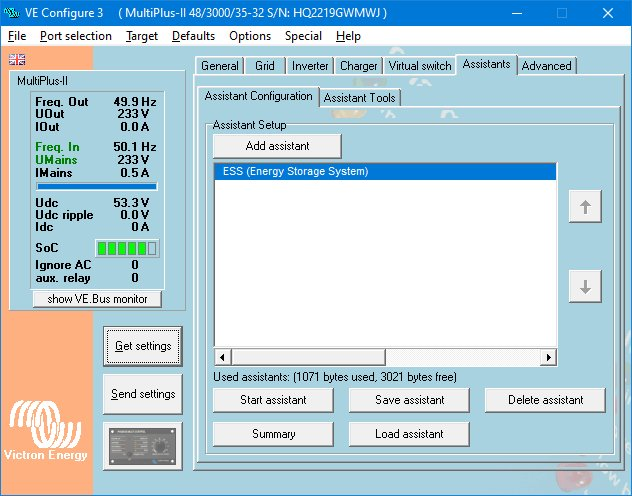Image resolution: width=632 pixels, height=496 pixels.
Task: Click the Add assistant button
Action: tap(277, 146)
